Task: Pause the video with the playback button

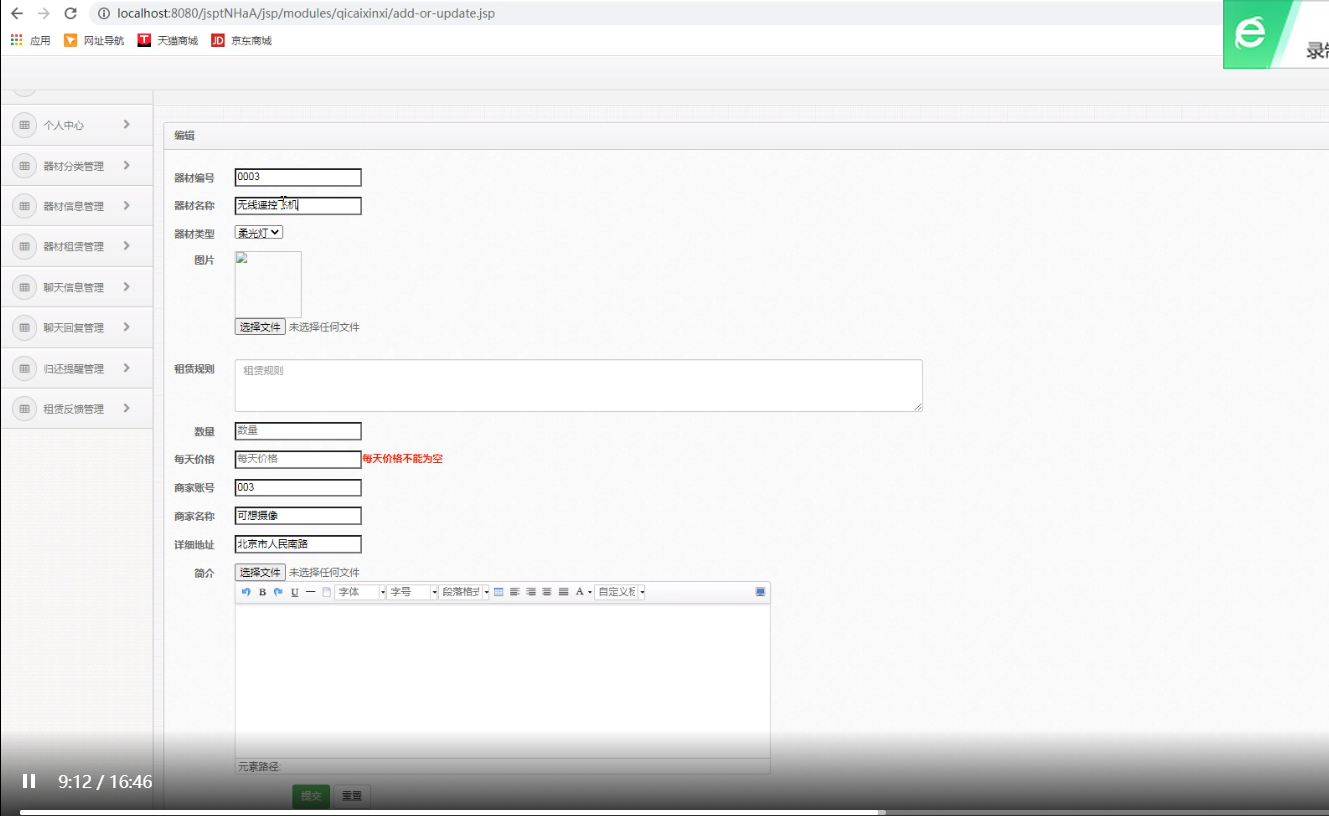Action: (x=29, y=781)
